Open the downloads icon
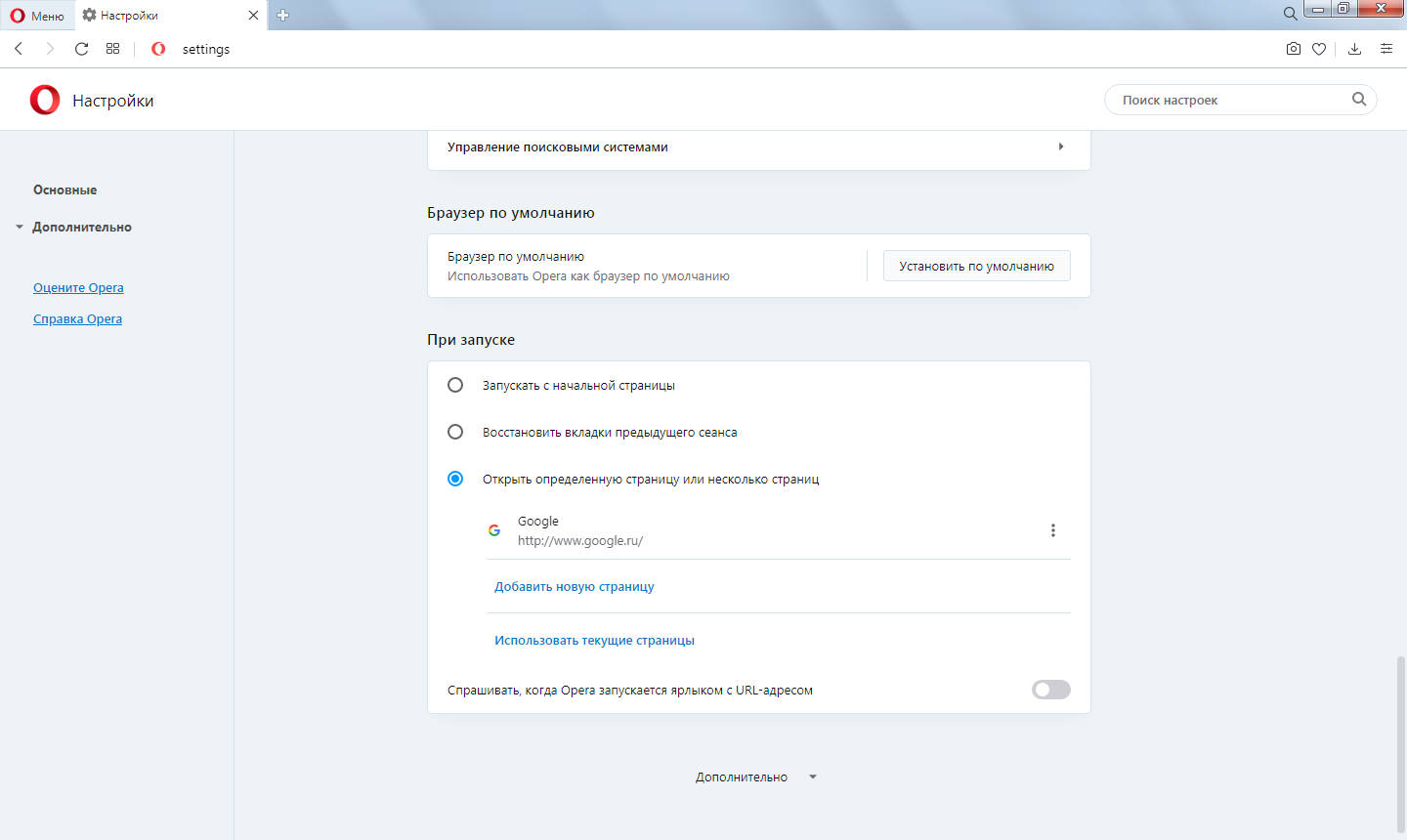 click(x=1354, y=49)
